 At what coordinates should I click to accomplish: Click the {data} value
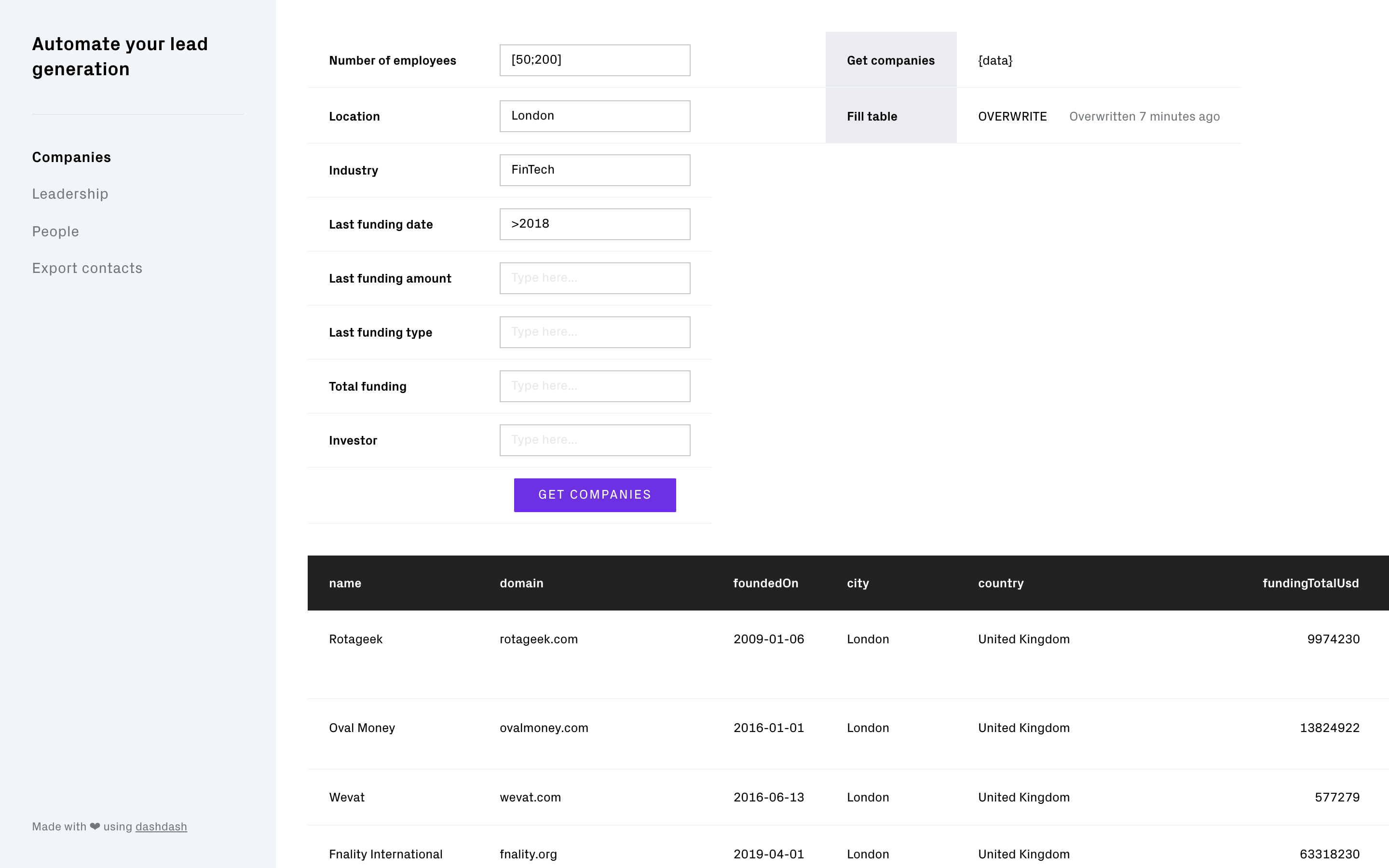pos(995,60)
